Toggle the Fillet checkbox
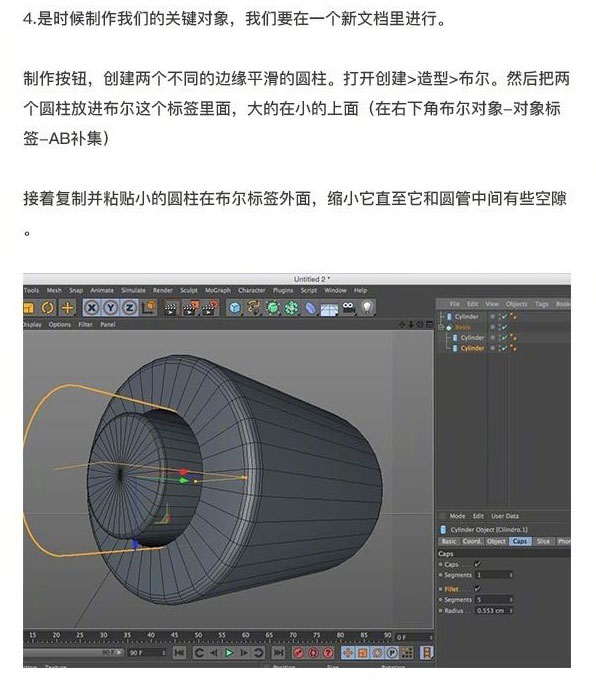 [478, 588]
